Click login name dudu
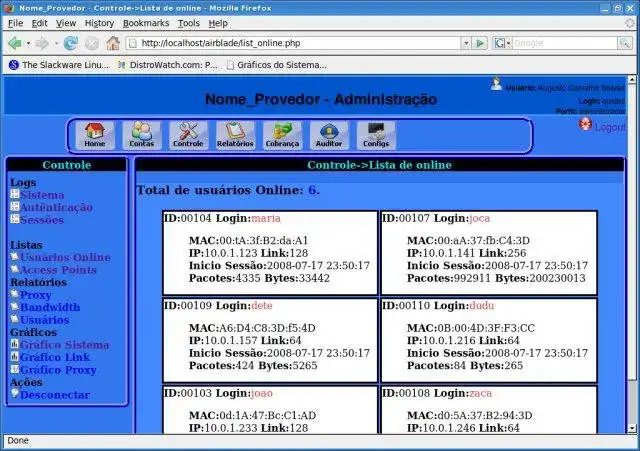This screenshot has width=640, height=451. [x=482, y=306]
